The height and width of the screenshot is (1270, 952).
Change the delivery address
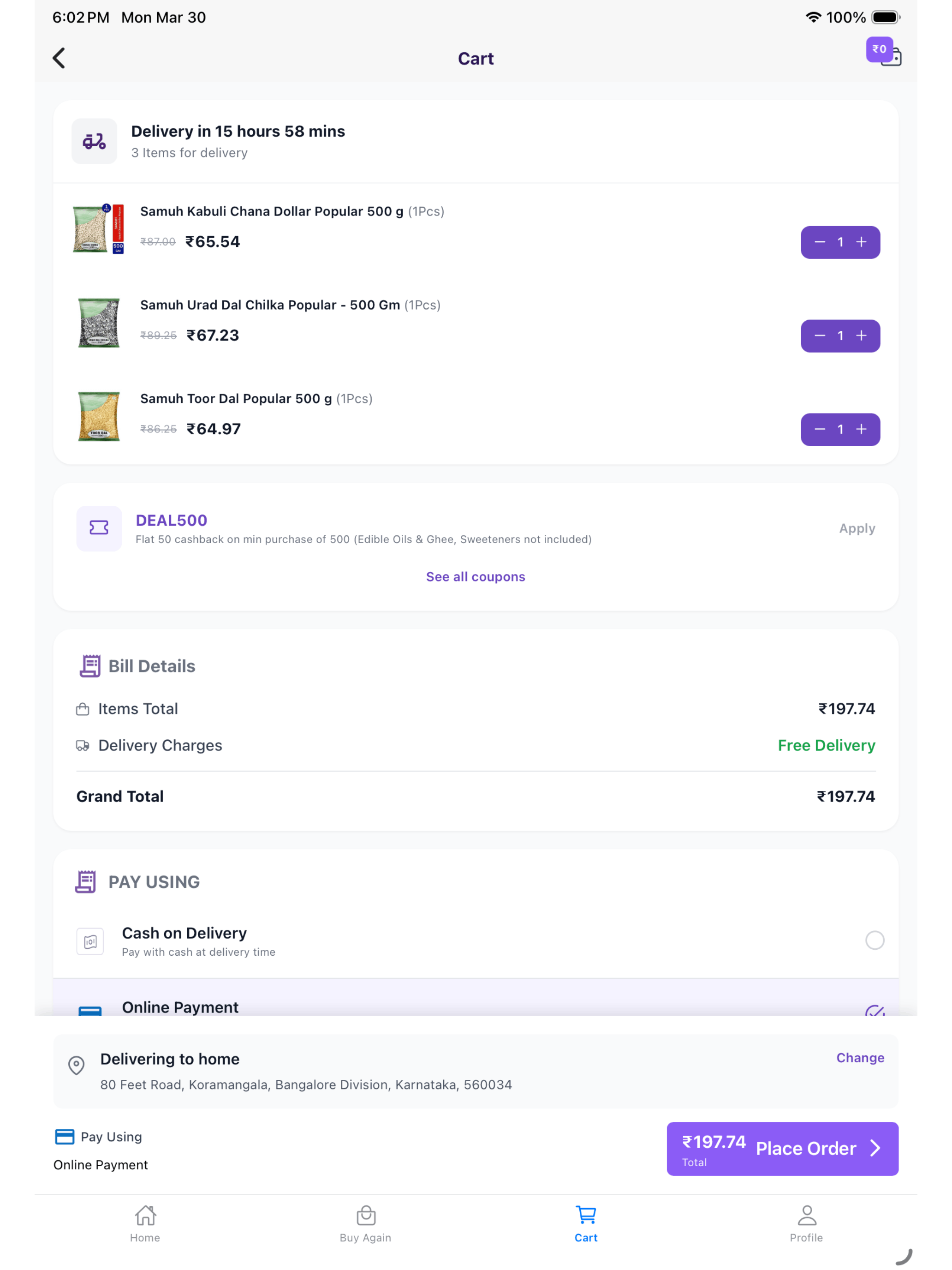[x=860, y=1058]
